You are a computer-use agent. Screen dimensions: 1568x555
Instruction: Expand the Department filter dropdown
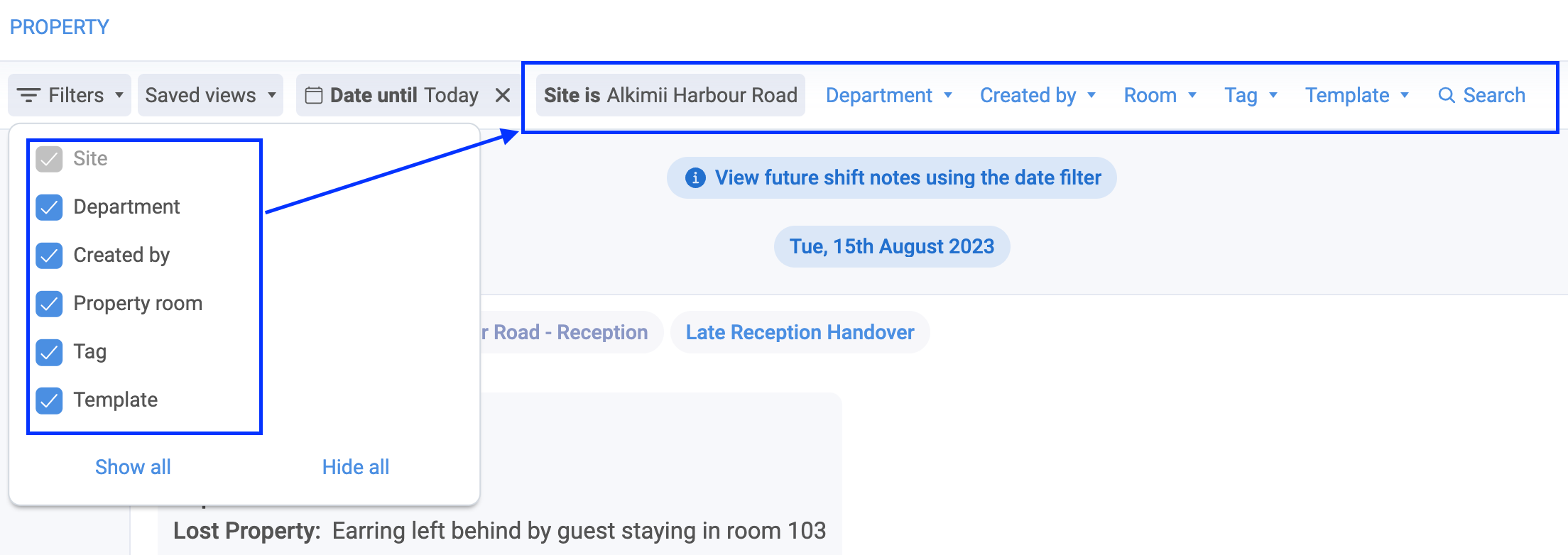pos(888,95)
